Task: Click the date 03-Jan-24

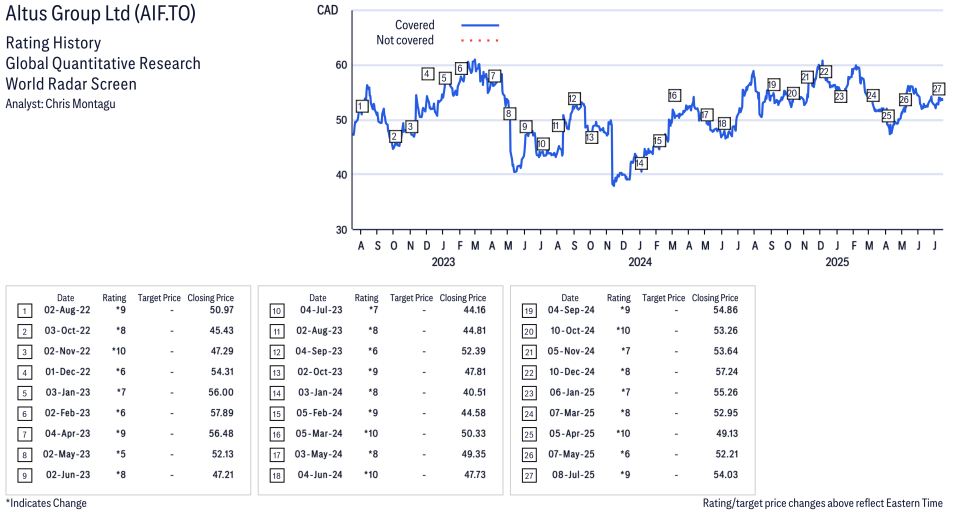Action: pos(320,393)
